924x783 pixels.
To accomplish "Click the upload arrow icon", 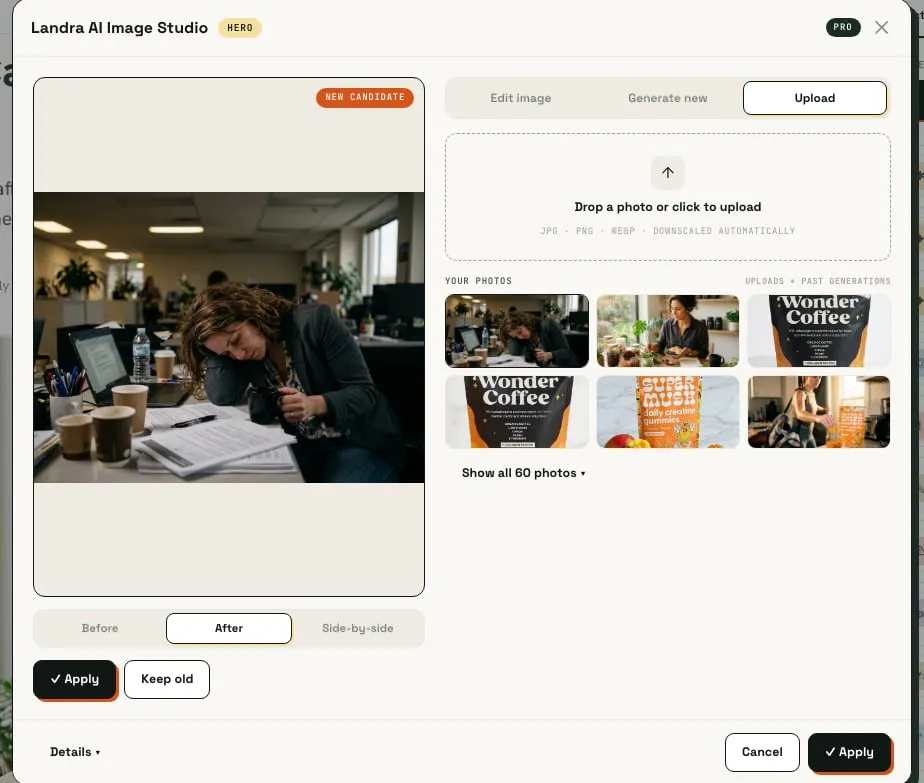I will click(x=667, y=173).
